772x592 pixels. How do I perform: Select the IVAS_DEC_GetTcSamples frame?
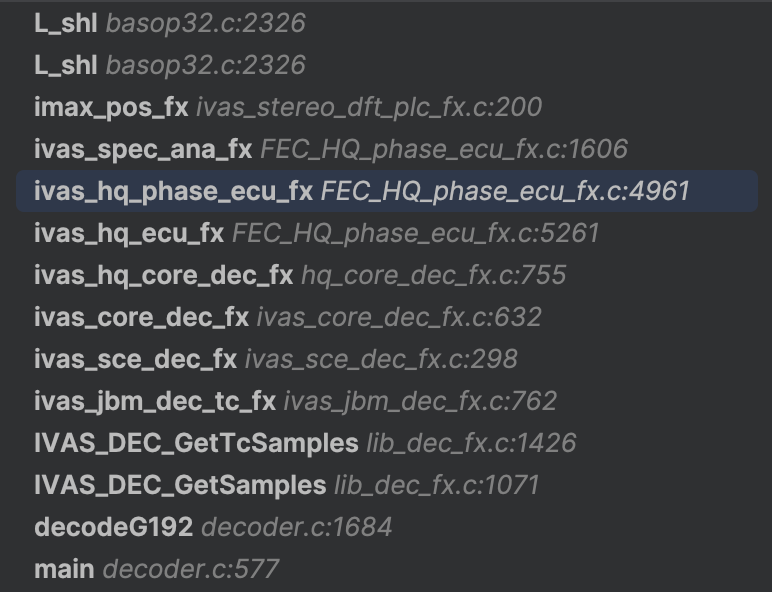(196, 443)
